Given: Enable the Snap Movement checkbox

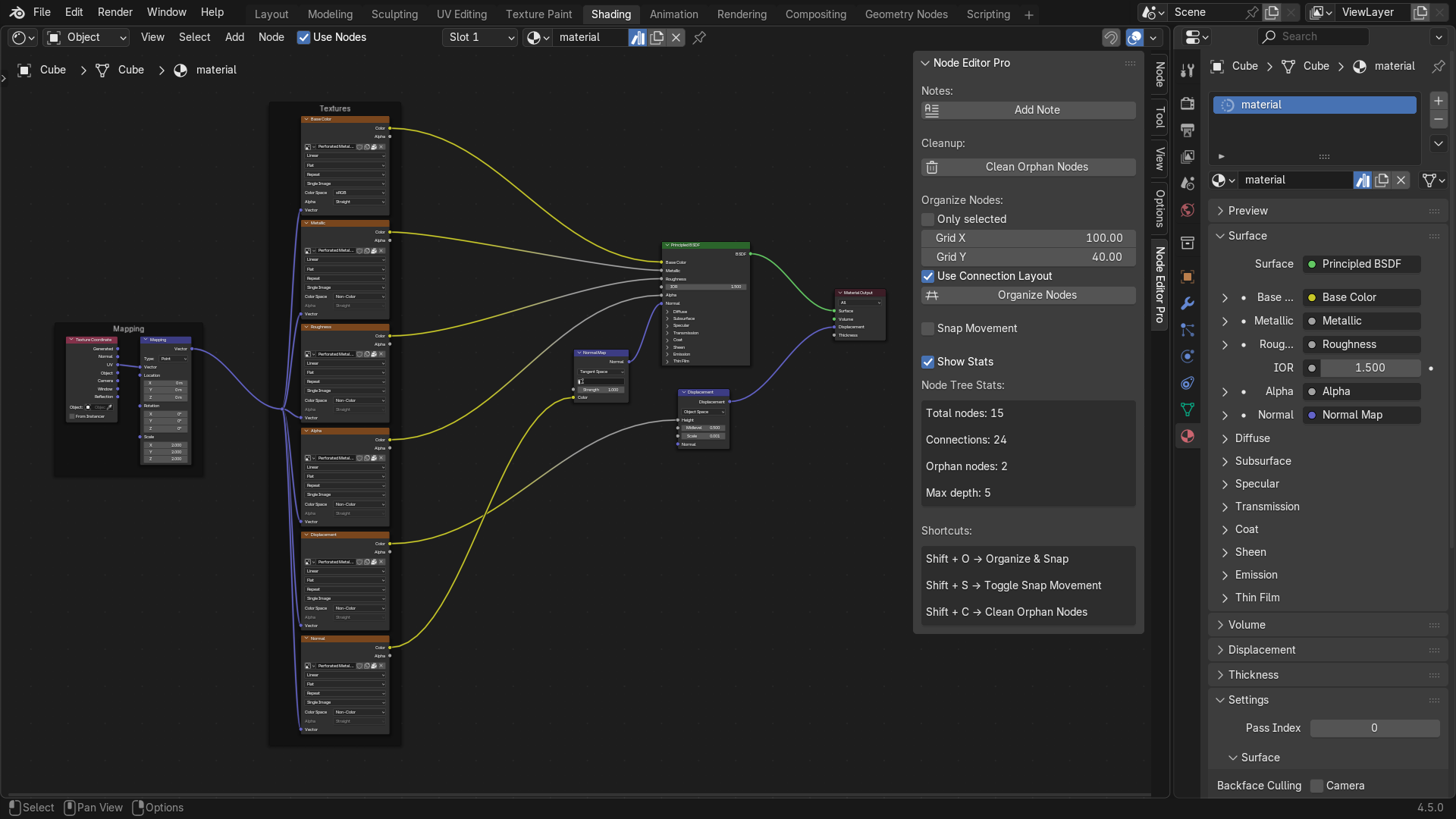Looking at the screenshot, I should (927, 328).
